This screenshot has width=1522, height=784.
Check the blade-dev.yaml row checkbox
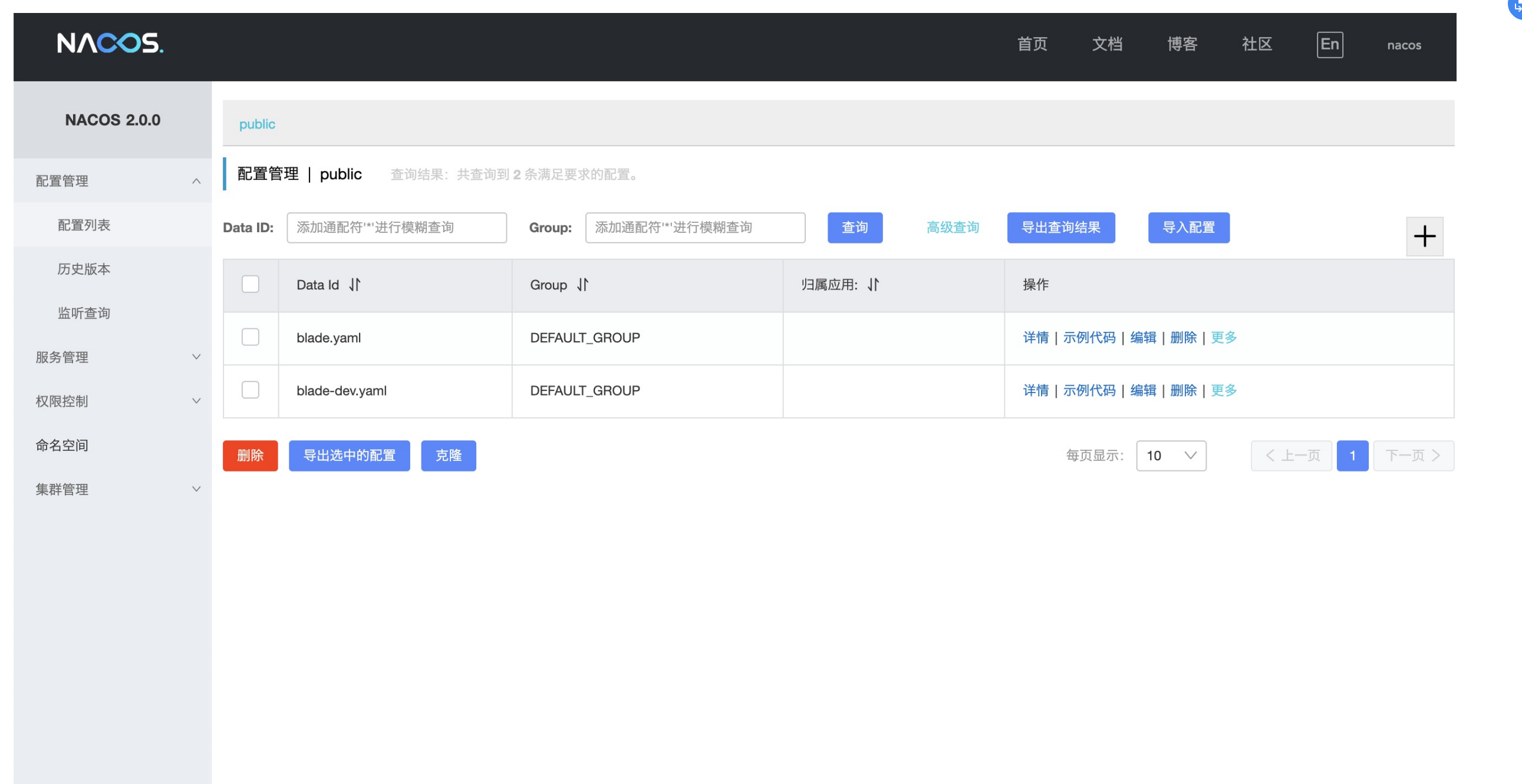tap(251, 390)
